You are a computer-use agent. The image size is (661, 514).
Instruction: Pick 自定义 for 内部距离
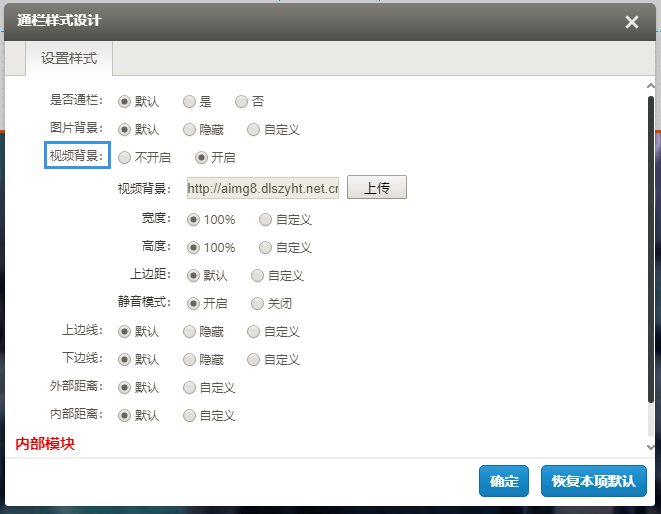(x=189, y=415)
